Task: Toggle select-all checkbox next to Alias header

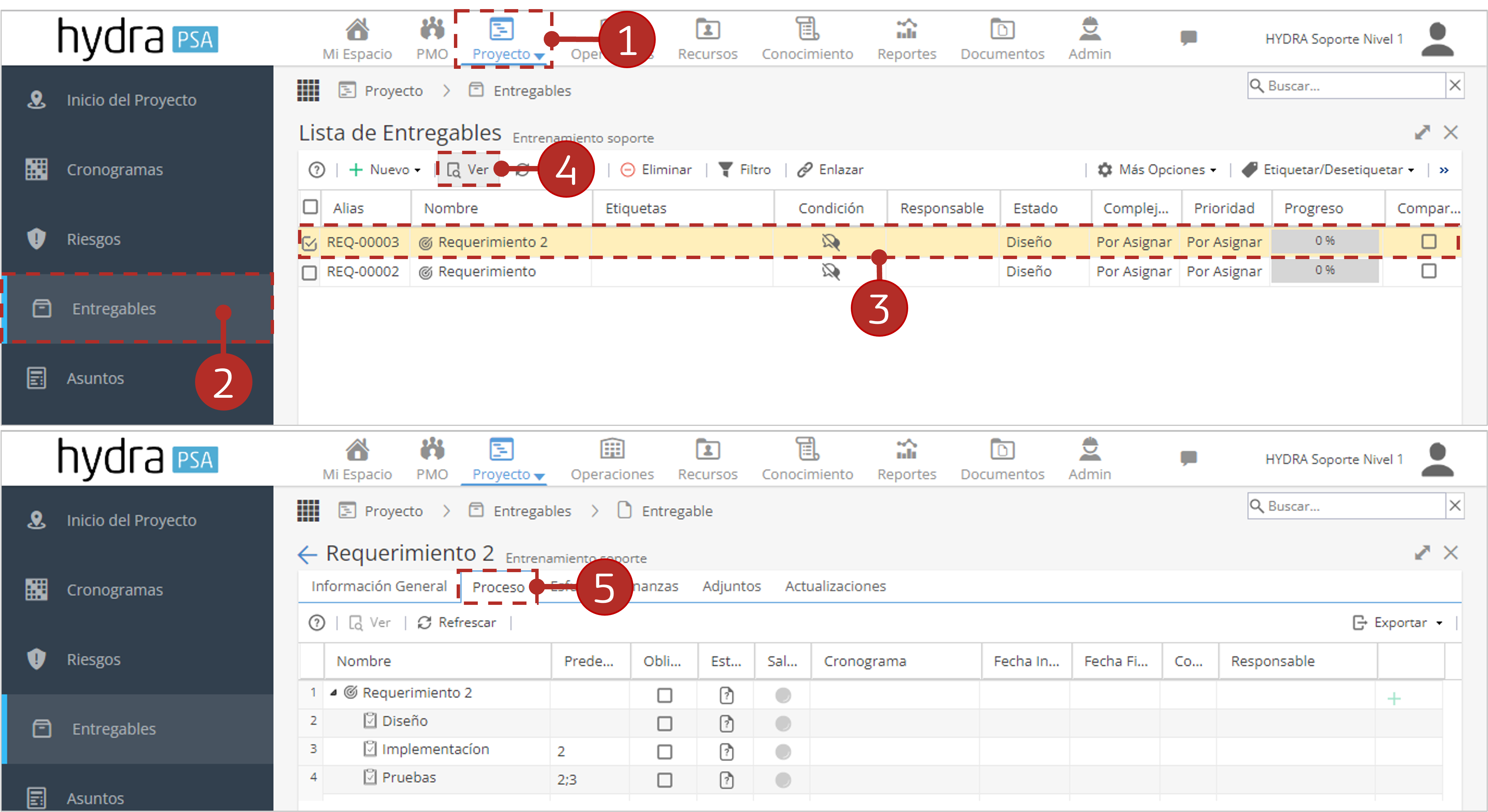Action: 310,207
